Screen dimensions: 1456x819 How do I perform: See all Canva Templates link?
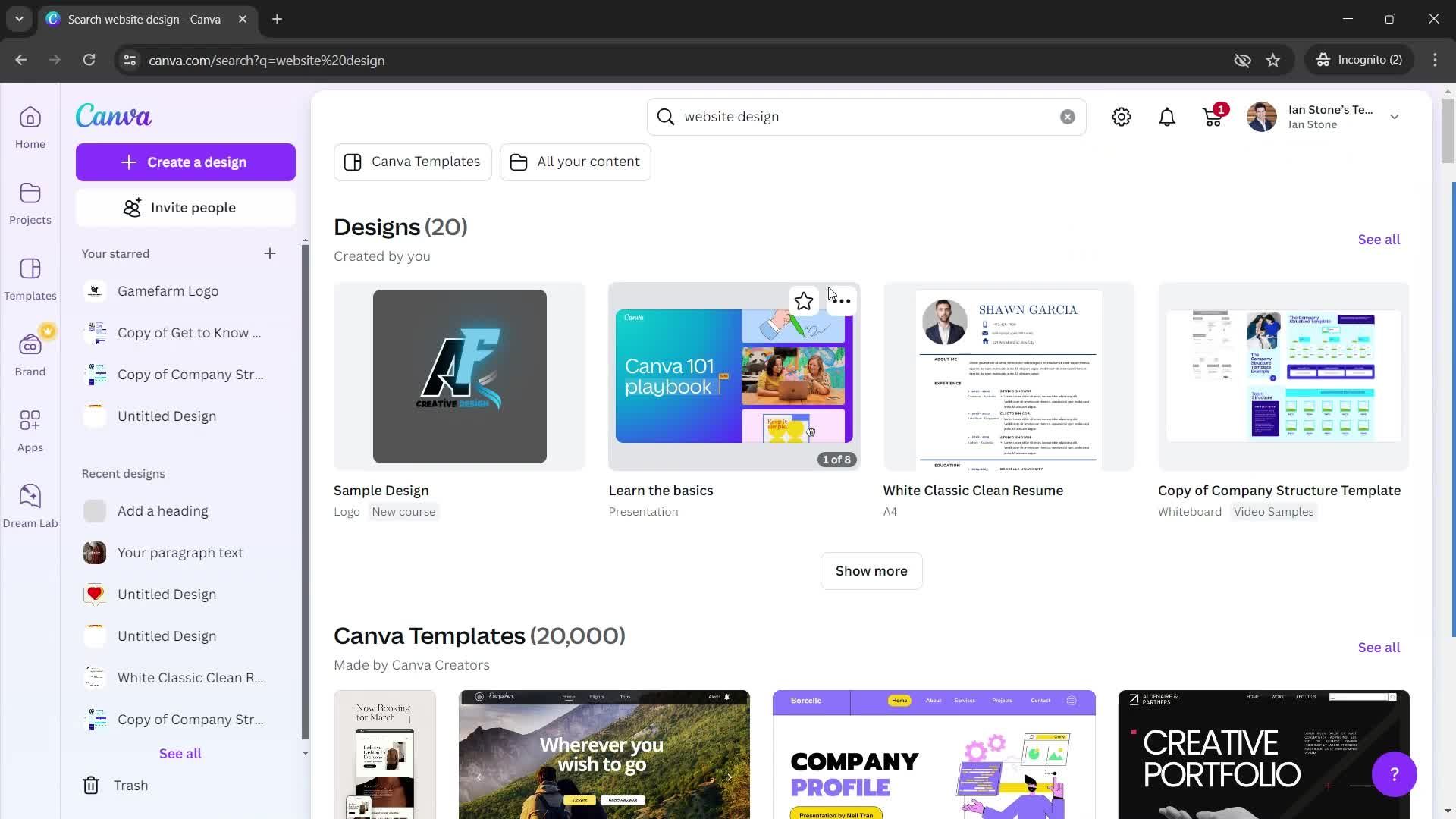click(x=1379, y=648)
